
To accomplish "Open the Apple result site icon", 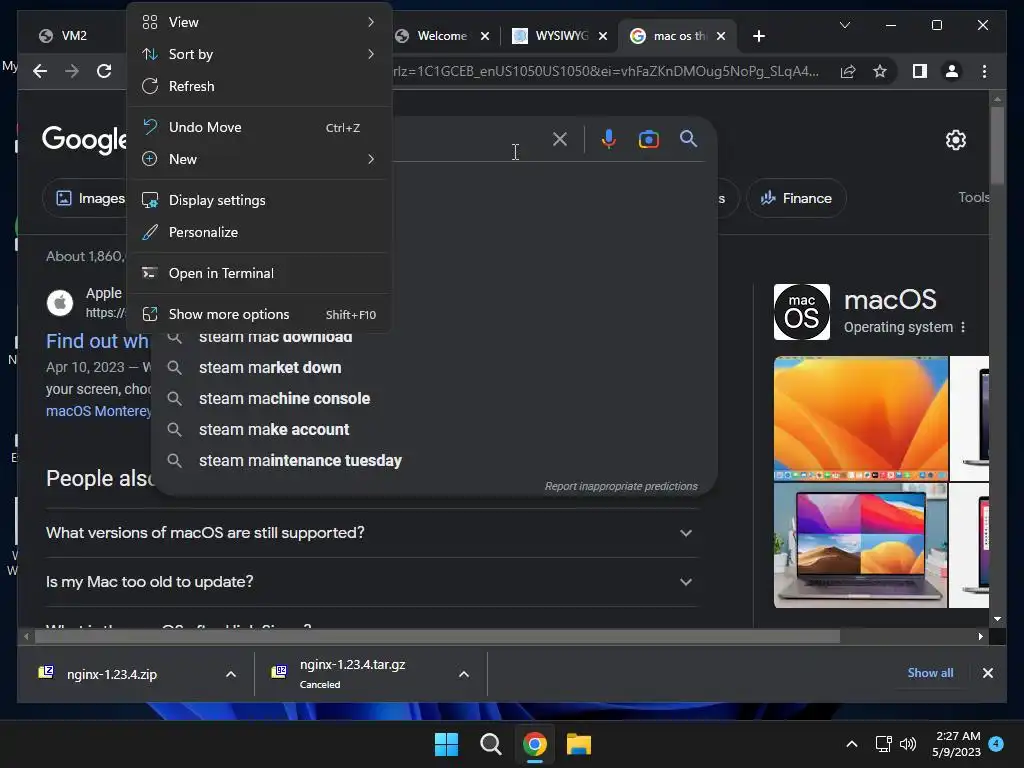I will (x=60, y=302).
